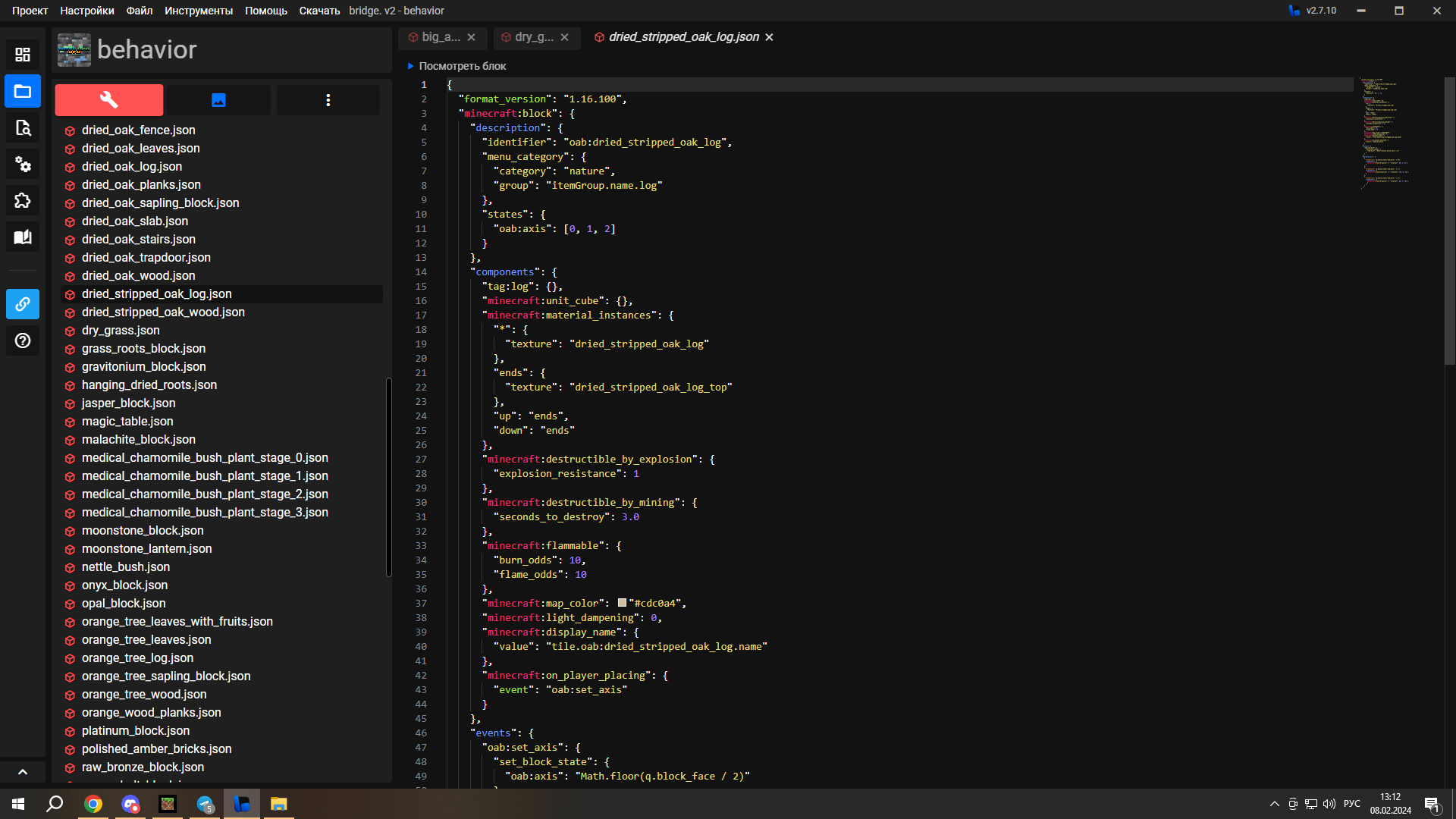Open the help question mark icon
Viewport: 1456px width, 819px height.
(23, 340)
